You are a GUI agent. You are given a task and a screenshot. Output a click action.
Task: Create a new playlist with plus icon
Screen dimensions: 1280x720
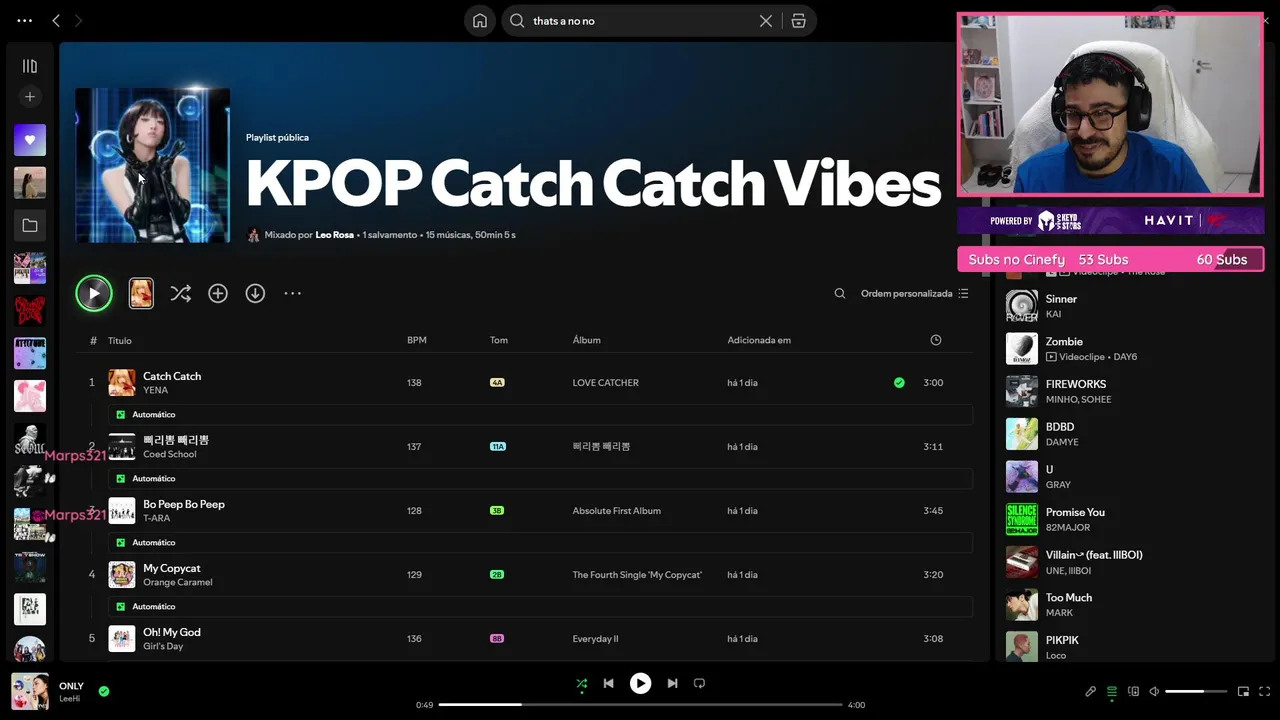[30, 97]
